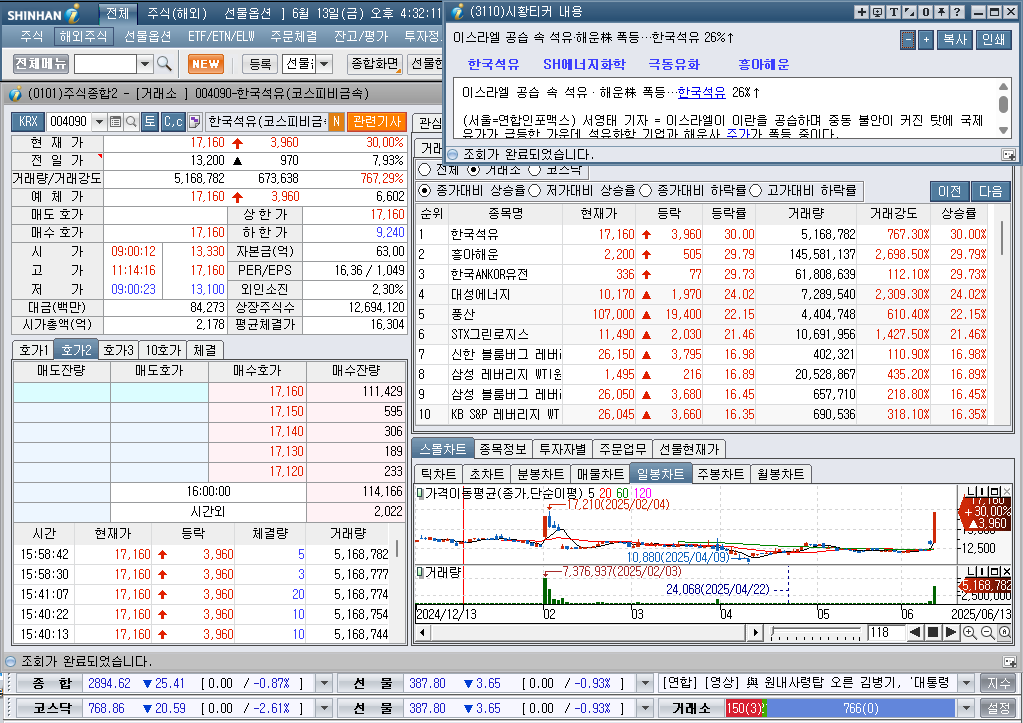Select 거래소 market radio button
The height and width of the screenshot is (723, 1023).
pos(474,170)
